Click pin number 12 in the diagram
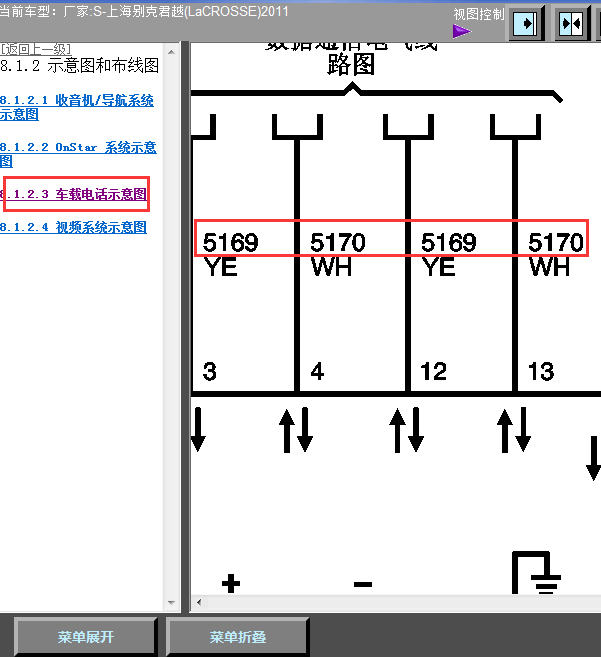Image resolution: width=601 pixels, height=657 pixels. click(x=433, y=371)
